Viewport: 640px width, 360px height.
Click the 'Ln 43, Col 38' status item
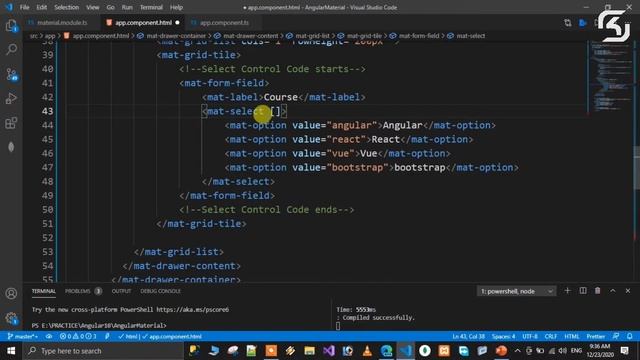pos(469,336)
